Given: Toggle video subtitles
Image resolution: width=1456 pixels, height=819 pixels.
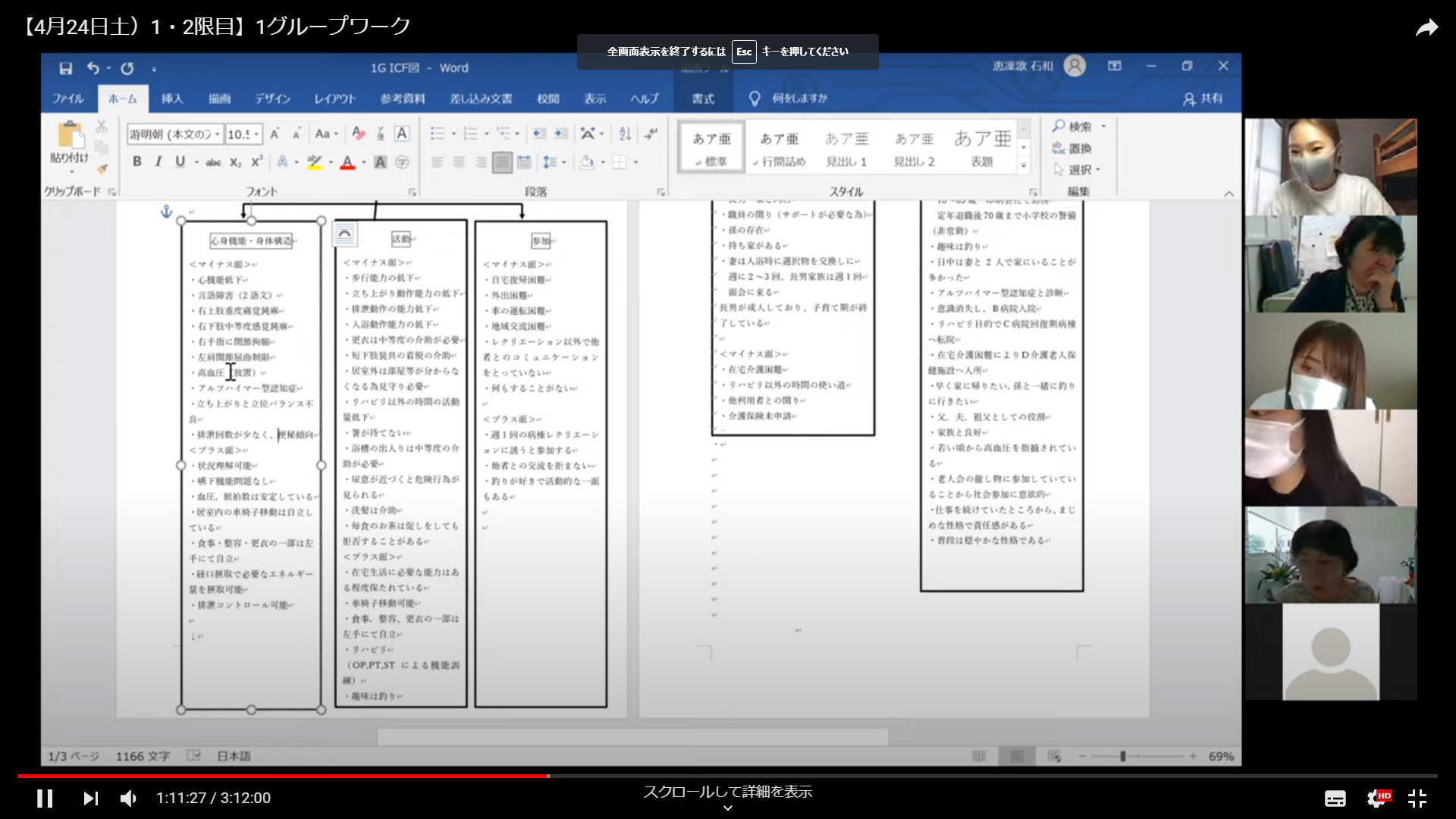Looking at the screenshot, I should click(1335, 798).
